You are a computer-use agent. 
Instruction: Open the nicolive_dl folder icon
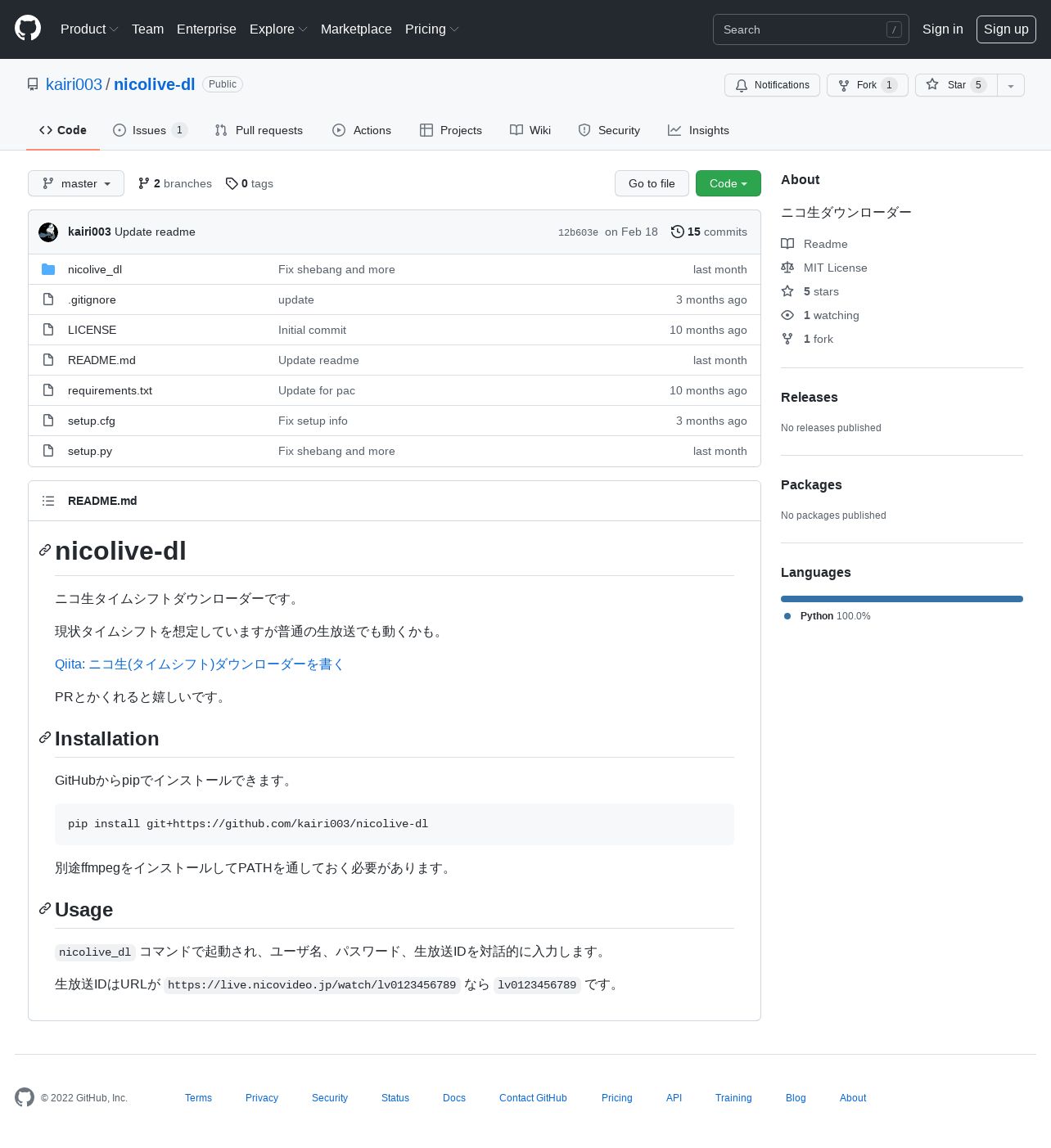48,269
